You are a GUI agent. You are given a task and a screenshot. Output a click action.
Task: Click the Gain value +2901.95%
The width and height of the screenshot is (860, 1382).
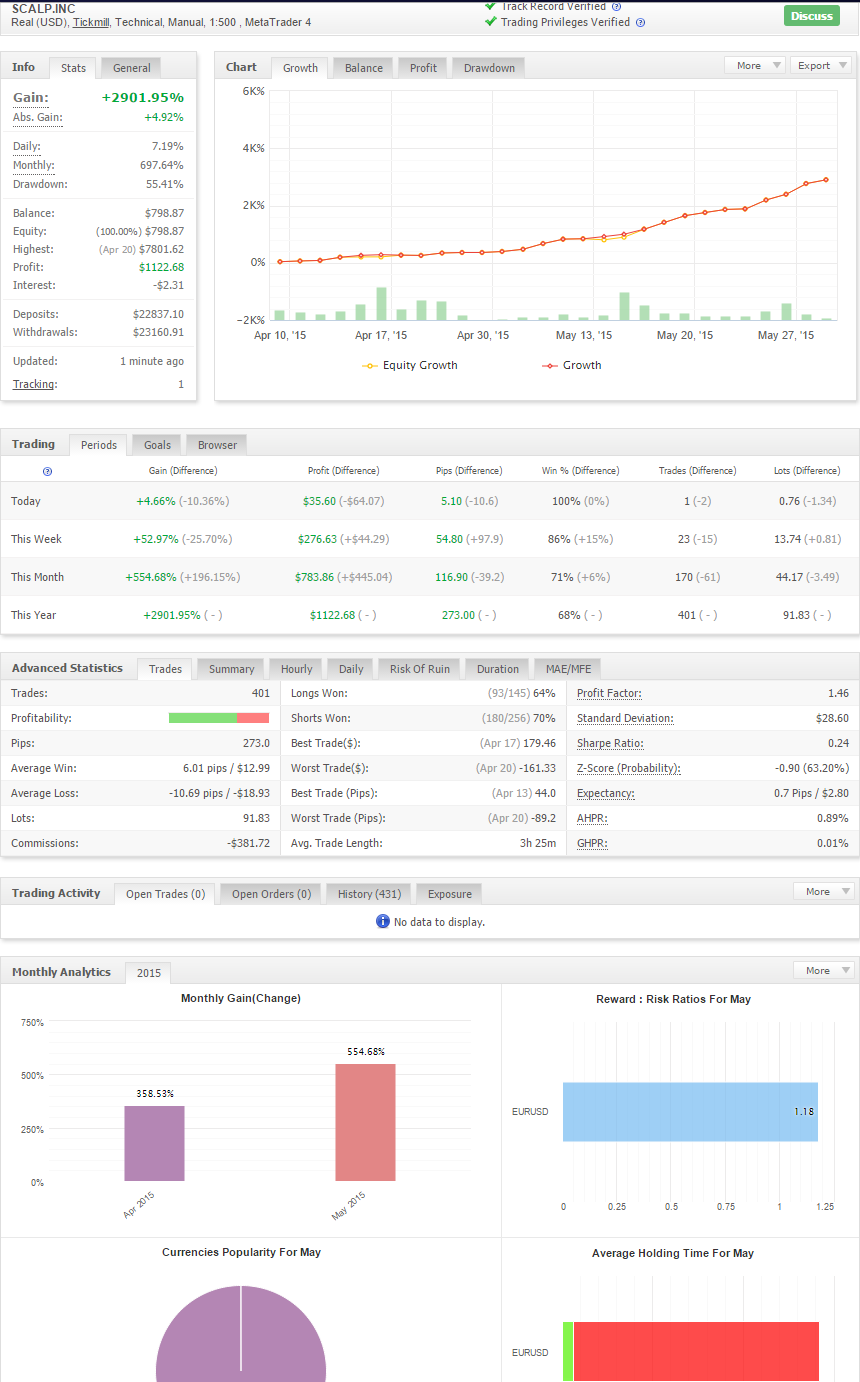(142, 98)
